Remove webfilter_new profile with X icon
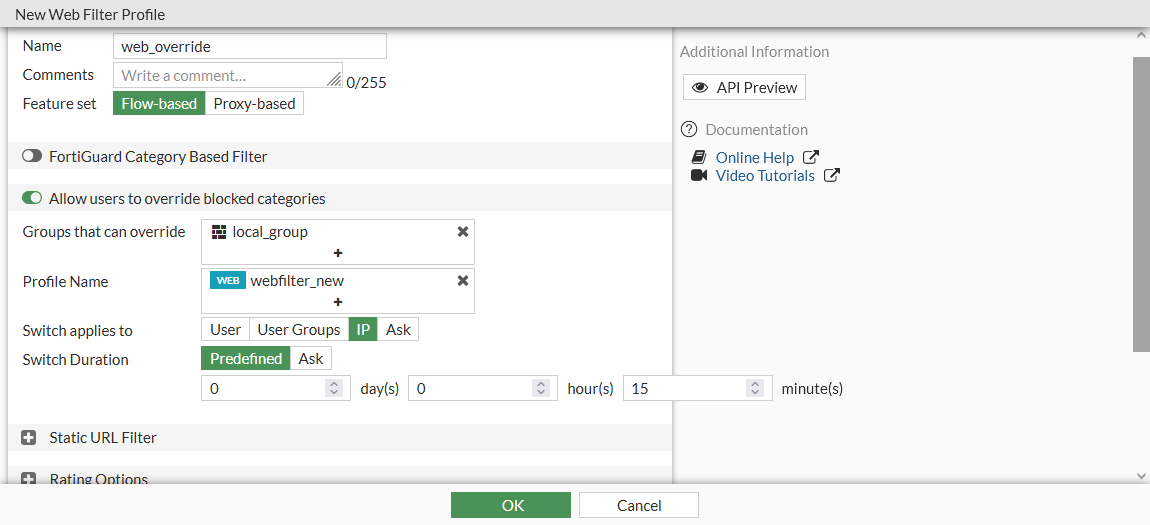The image size is (1150, 525). point(463,281)
